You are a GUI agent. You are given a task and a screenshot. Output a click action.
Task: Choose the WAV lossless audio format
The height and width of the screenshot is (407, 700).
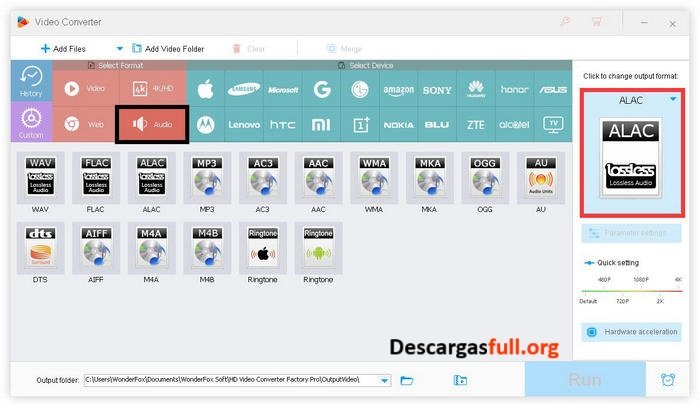tap(40, 178)
